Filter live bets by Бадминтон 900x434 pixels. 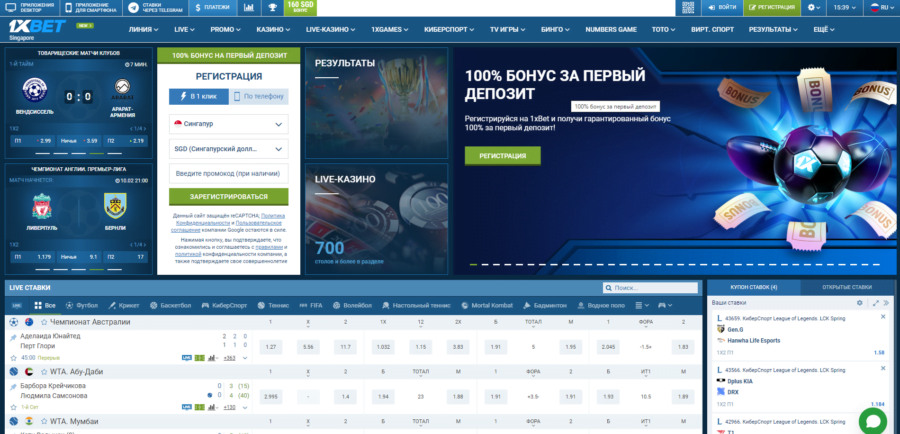point(545,305)
